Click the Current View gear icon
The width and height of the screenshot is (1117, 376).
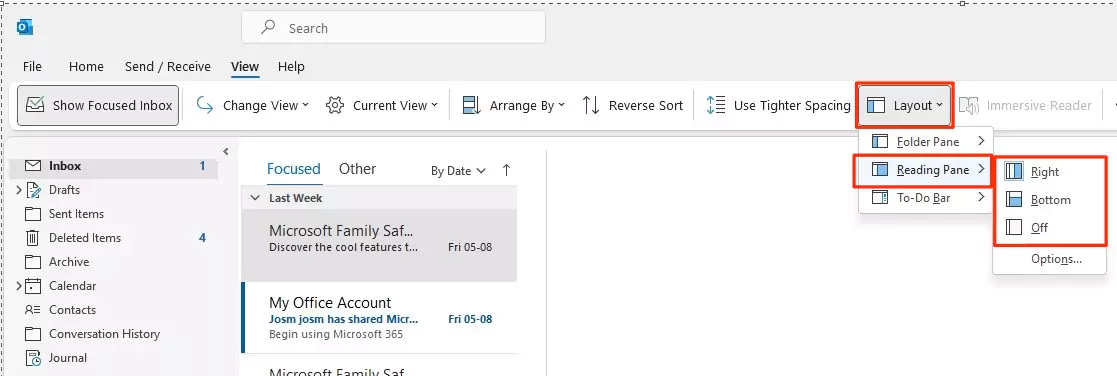(334, 105)
